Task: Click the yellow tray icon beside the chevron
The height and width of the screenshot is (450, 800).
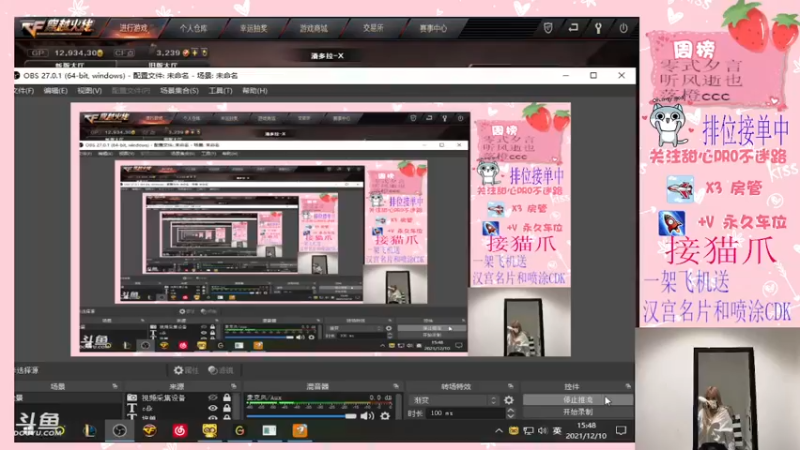Action: coord(513,431)
